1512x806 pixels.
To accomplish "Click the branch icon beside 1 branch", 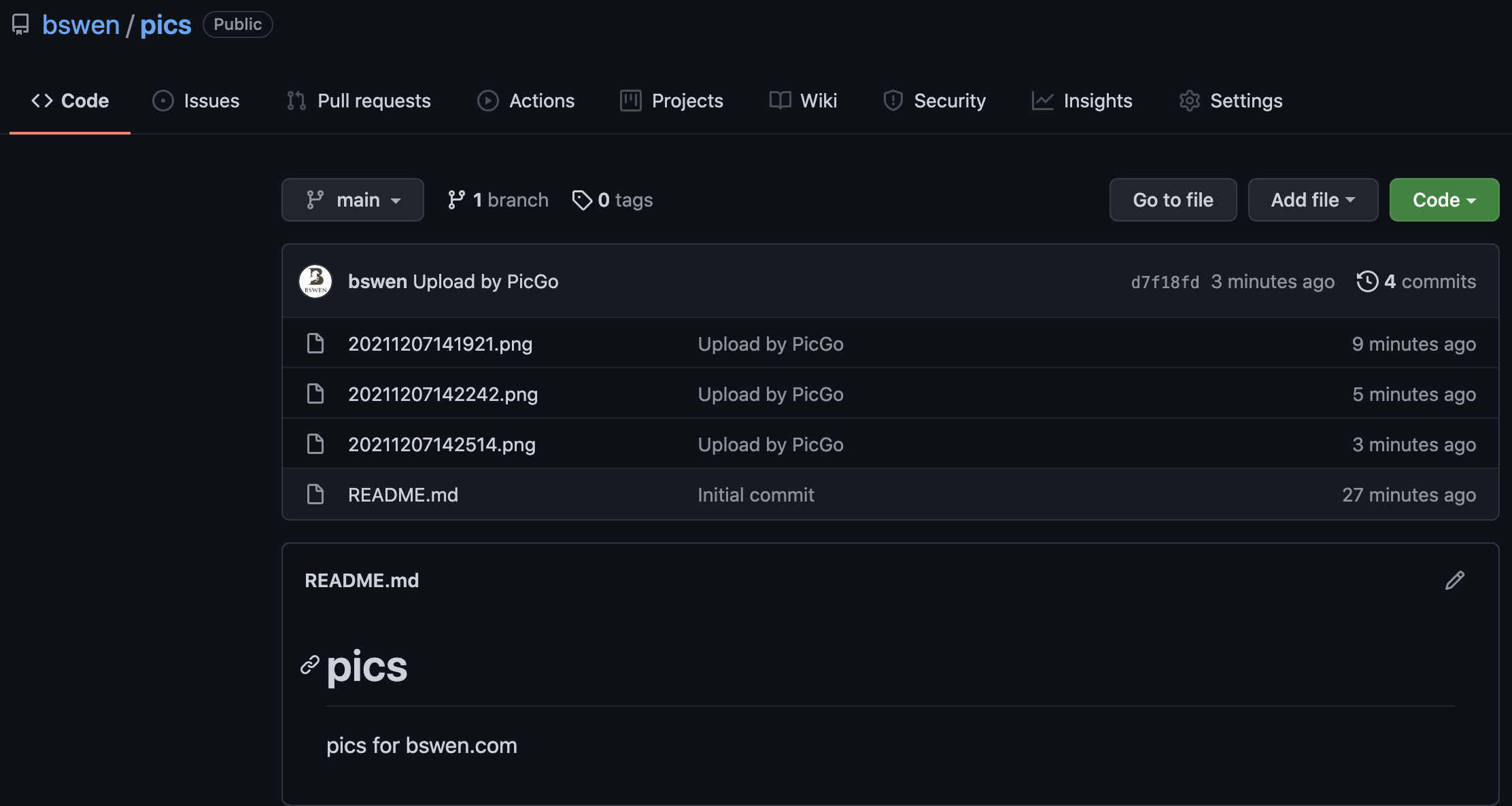I will click(456, 200).
